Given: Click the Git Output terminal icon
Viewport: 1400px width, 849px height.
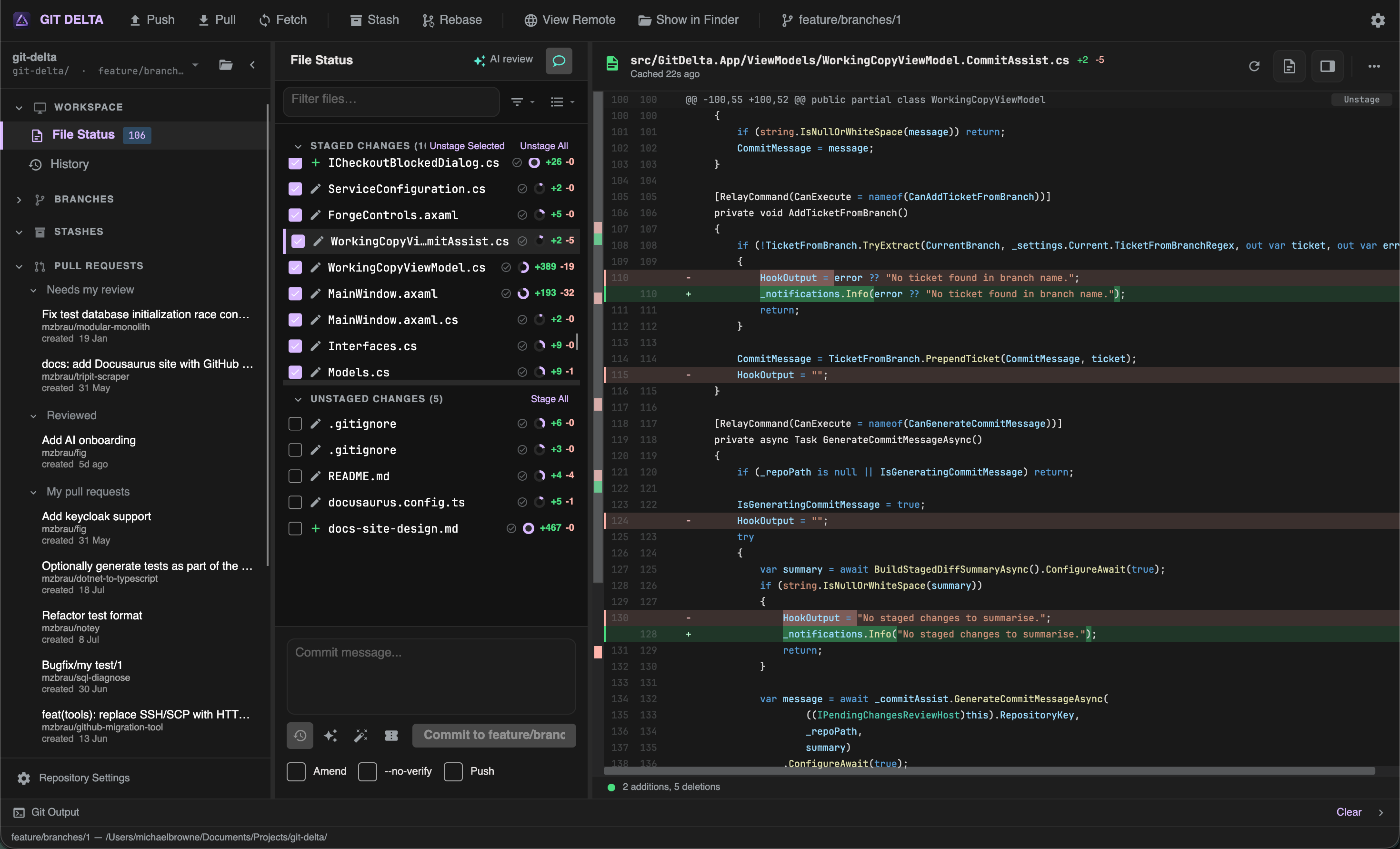Looking at the screenshot, I should point(19,812).
